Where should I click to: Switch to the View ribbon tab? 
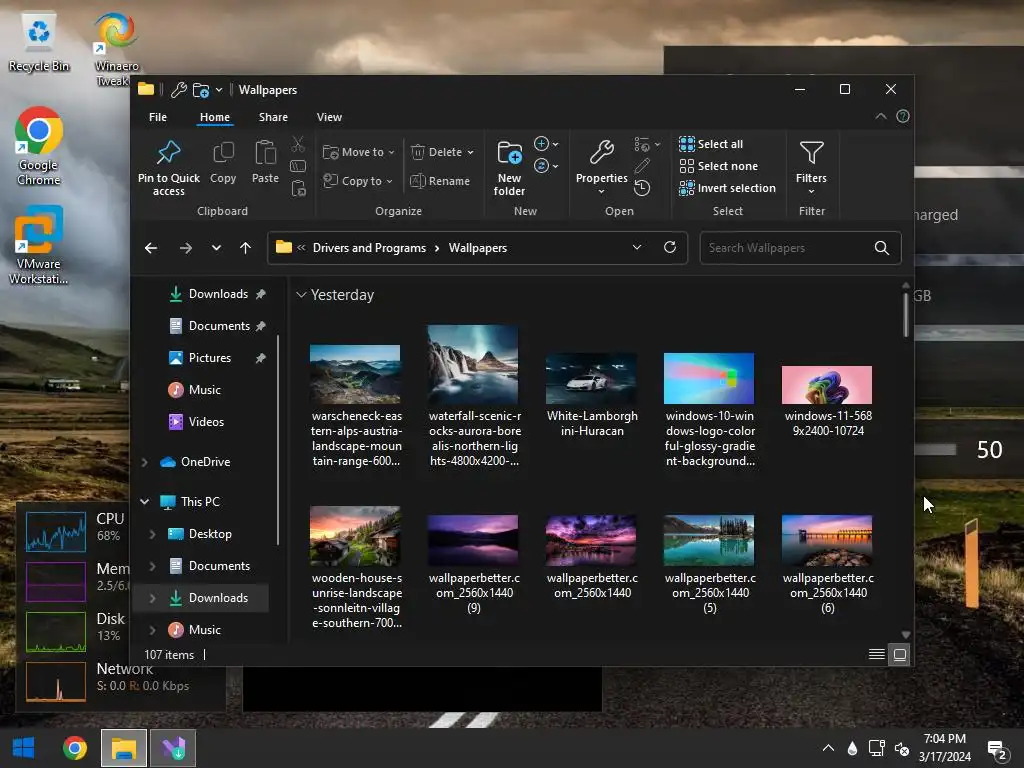[329, 117]
